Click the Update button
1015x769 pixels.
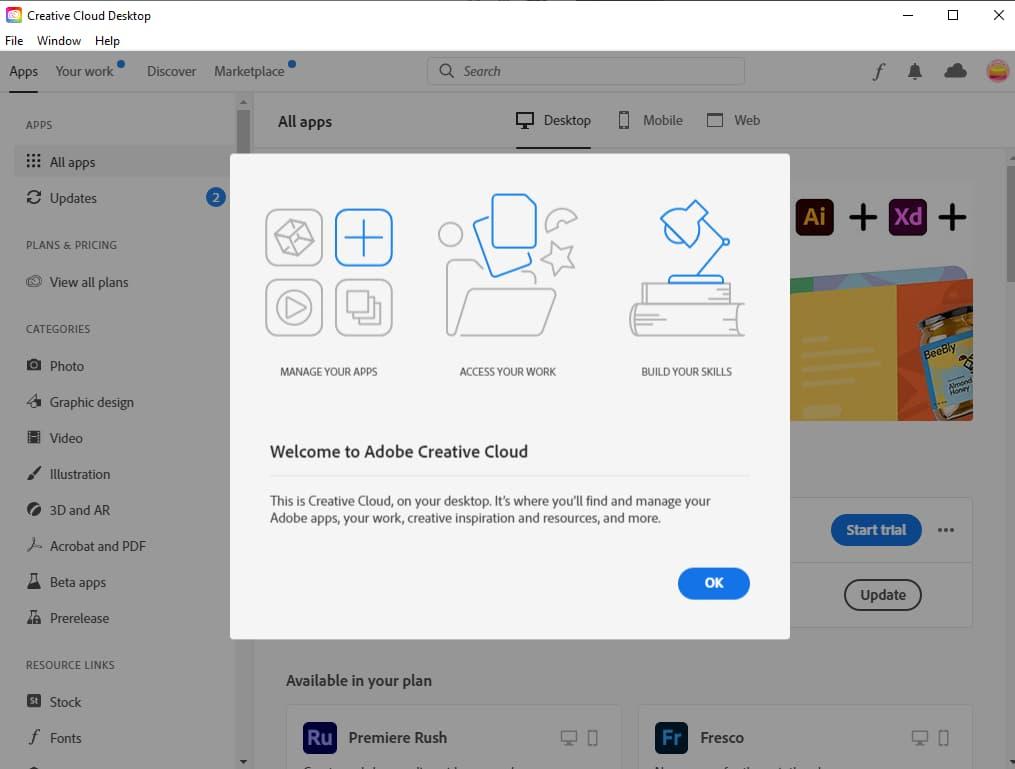pos(882,595)
